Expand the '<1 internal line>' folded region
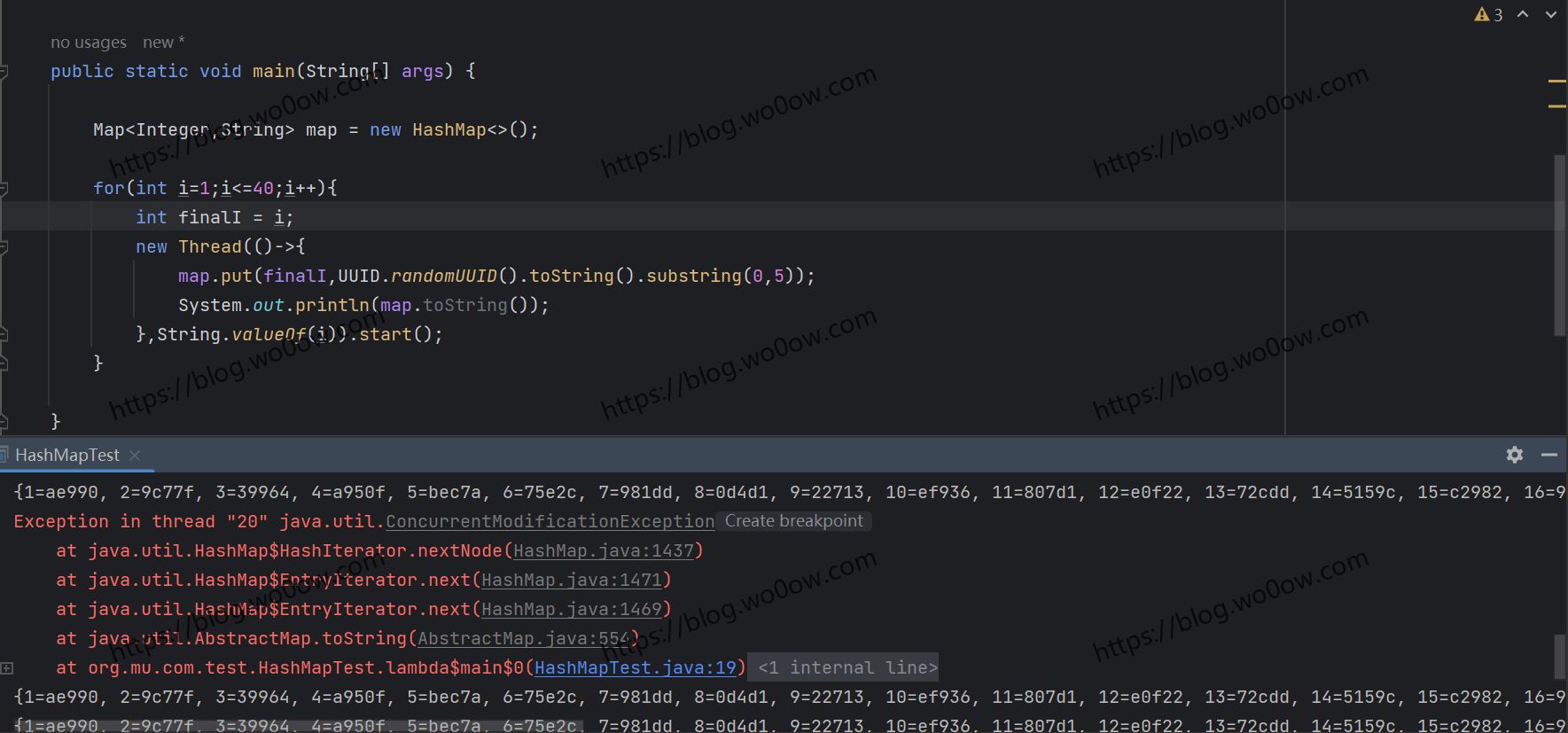Image resolution: width=1568 pixels, height=733 pixels. click(x=847, y=668)
